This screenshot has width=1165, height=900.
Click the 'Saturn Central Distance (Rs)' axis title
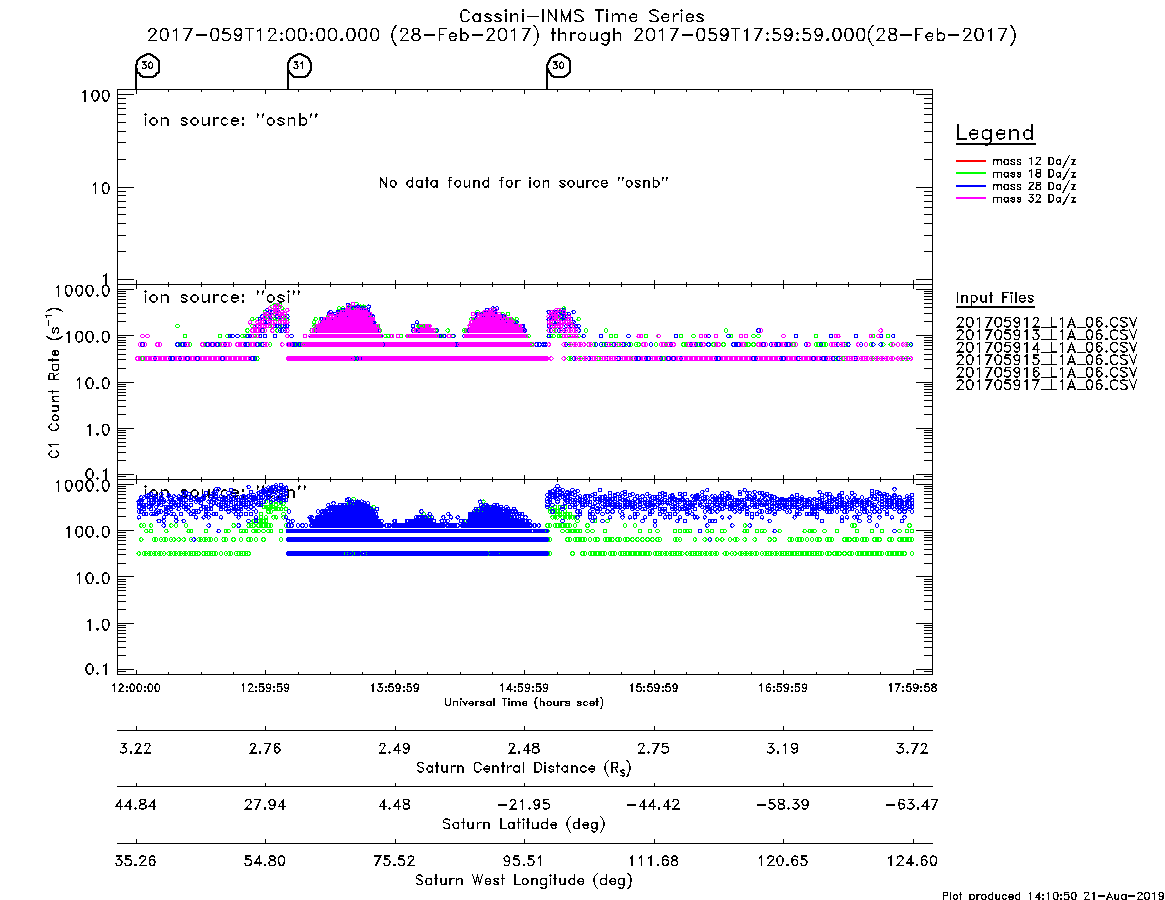(524, 768)
